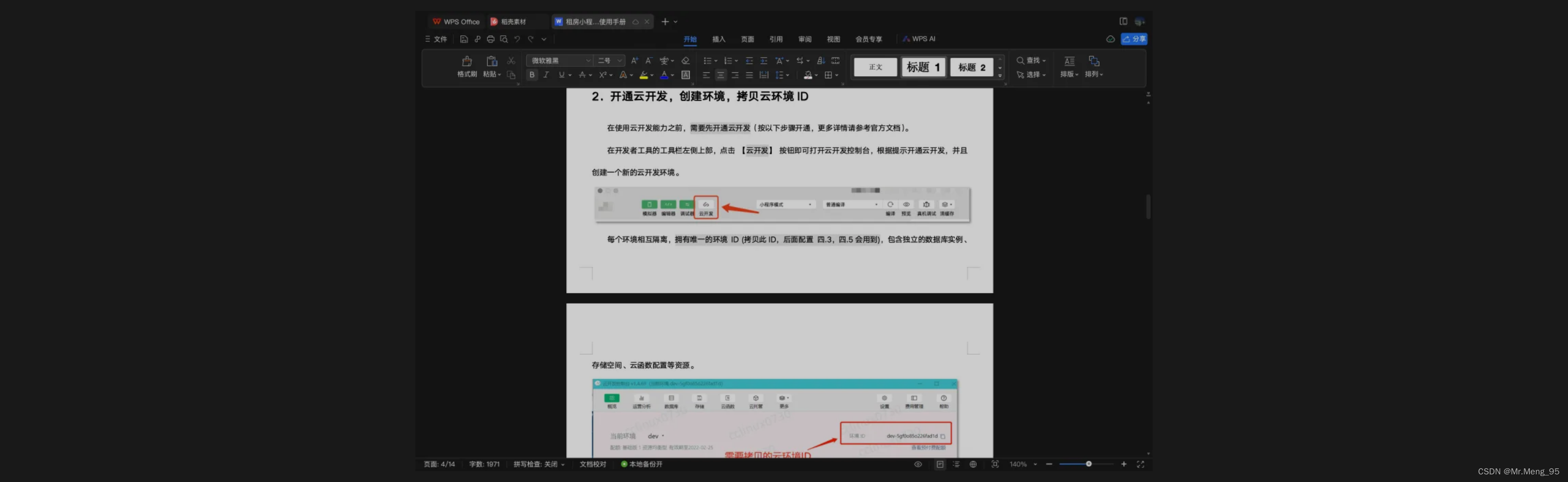Click the Typesetting (排版) icon
1568x482 pixels.
(x=1069, y=61)
